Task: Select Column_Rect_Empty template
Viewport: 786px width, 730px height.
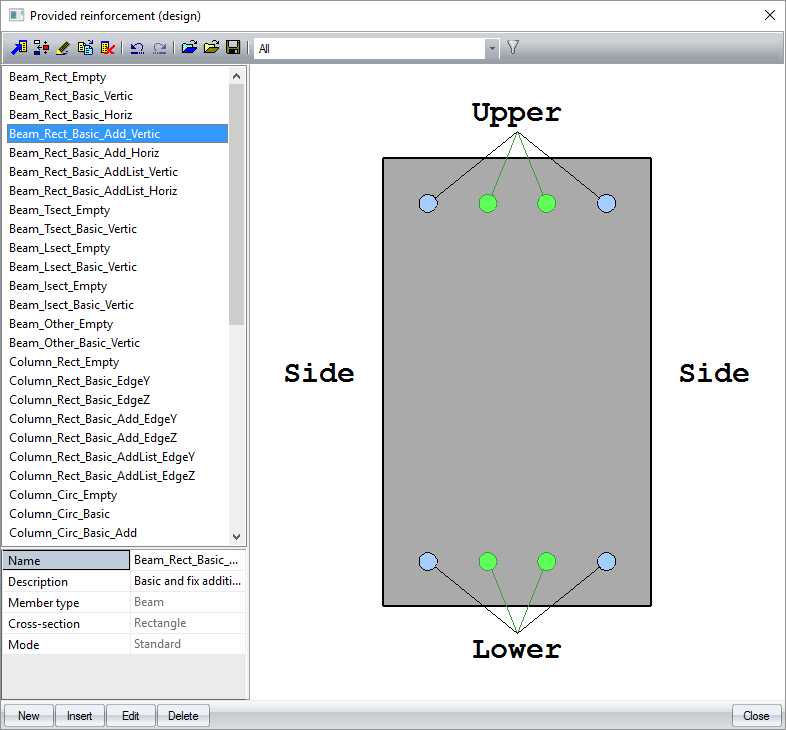Action: [x=118, y=362]
